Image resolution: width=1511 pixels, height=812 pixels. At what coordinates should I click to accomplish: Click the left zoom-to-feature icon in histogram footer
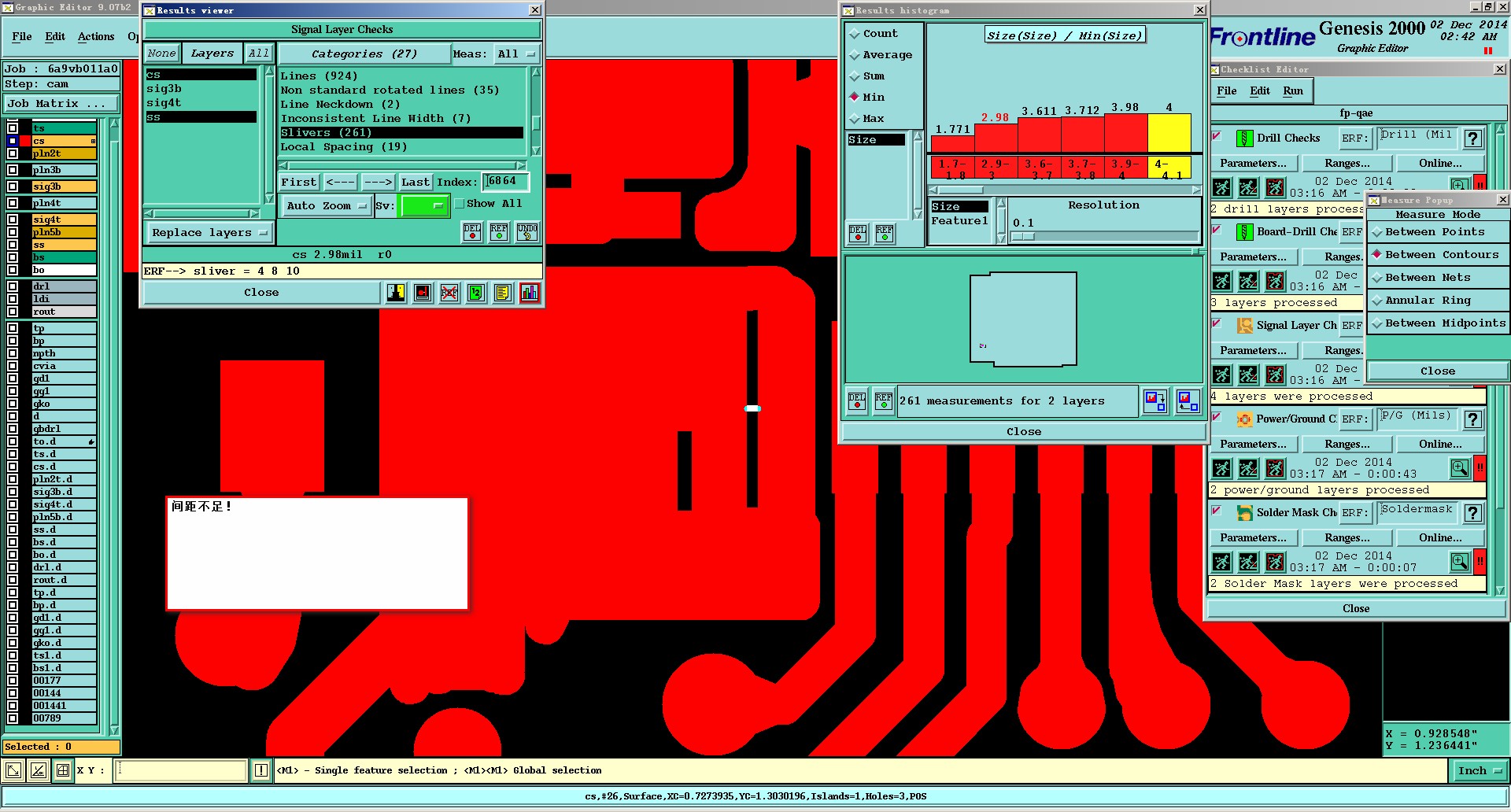[1155, 401]
